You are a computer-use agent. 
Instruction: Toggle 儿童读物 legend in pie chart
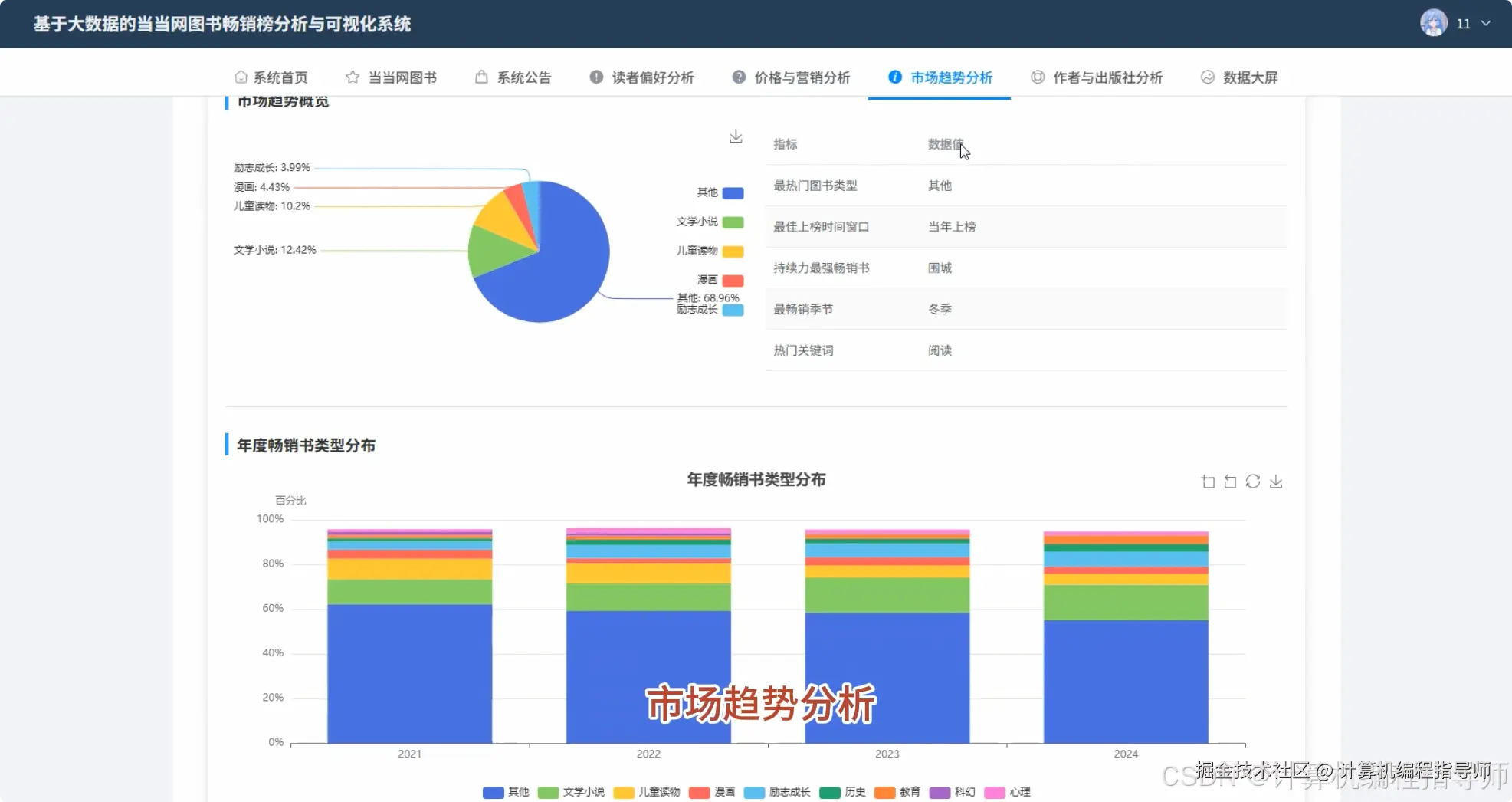click(x=710, y=251)
